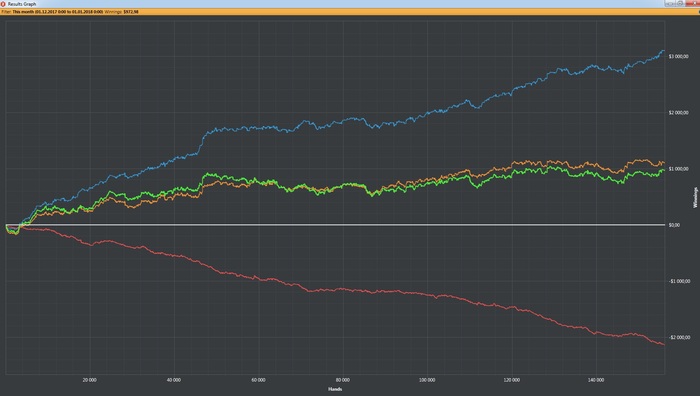Click the 60 000 hands tick label
The width and height of the screenshot is (700, 396).
[258, 380]
